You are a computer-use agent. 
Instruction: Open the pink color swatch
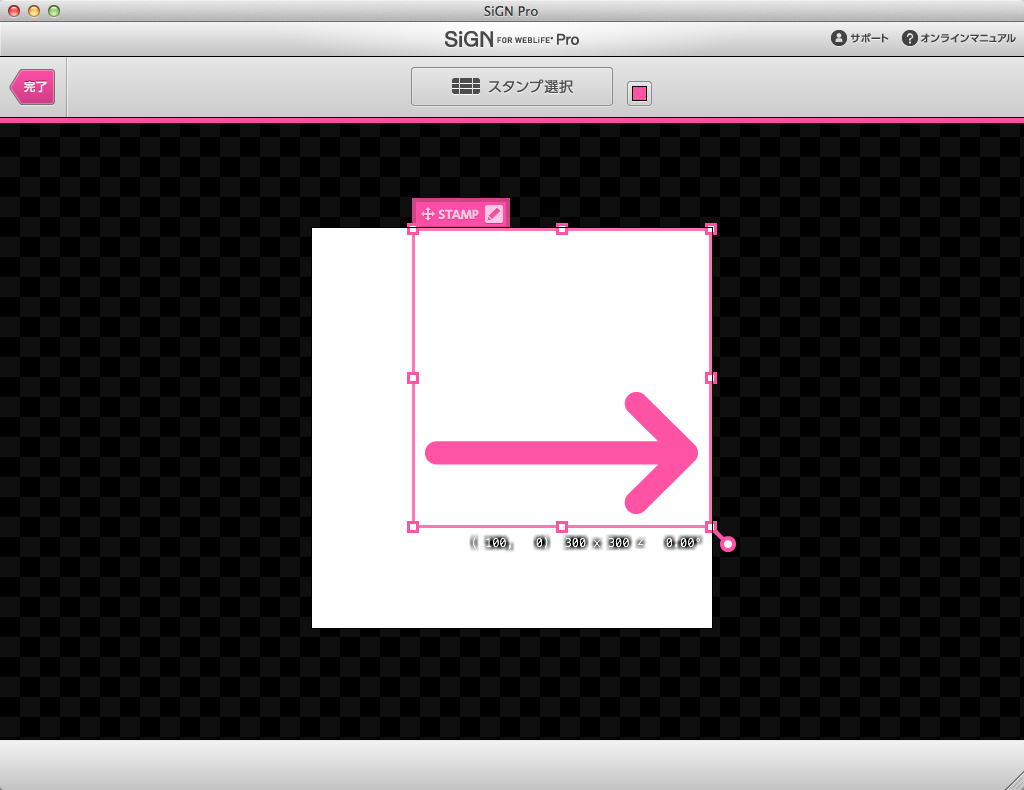point(639,93)
